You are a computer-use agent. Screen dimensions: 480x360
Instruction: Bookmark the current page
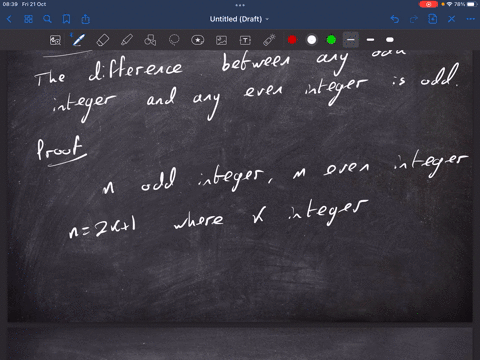tap(66, 19)
